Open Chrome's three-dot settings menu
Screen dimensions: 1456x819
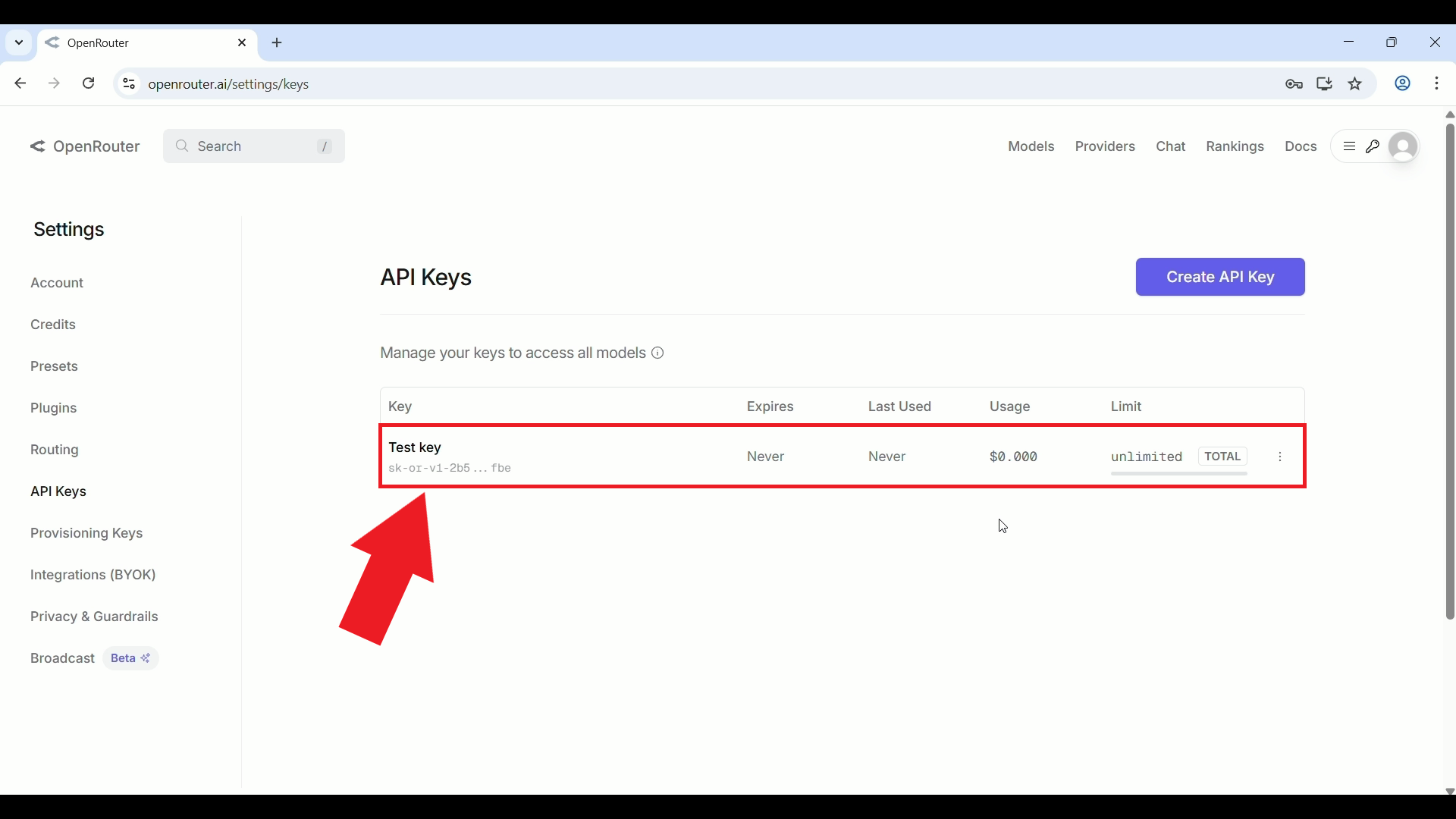coord(1437,83)
